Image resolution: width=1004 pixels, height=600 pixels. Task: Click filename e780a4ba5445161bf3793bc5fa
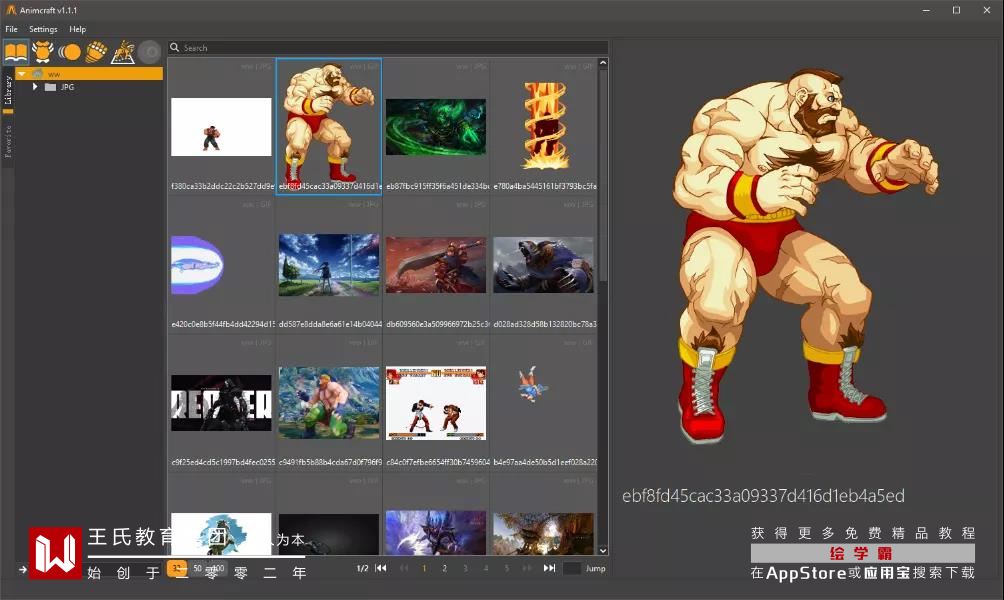point(545,186)
